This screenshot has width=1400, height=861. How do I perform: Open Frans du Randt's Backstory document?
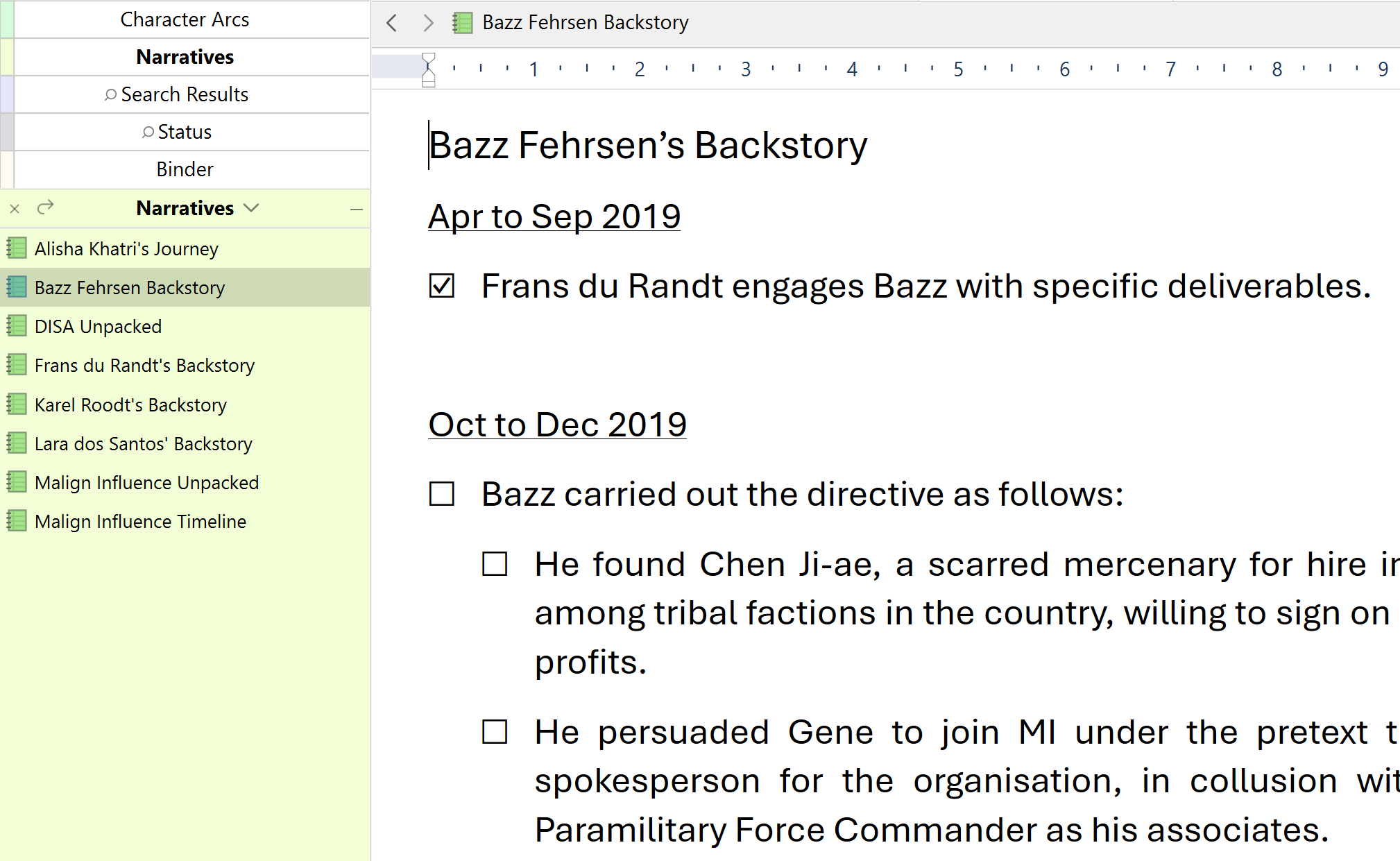[x=144, y=366]
